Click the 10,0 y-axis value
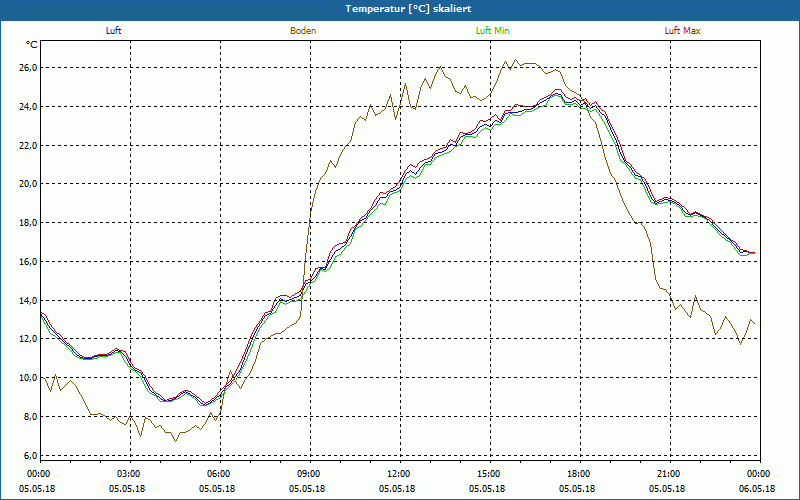The width and height of the screenshot is (800, 500). 28,378
